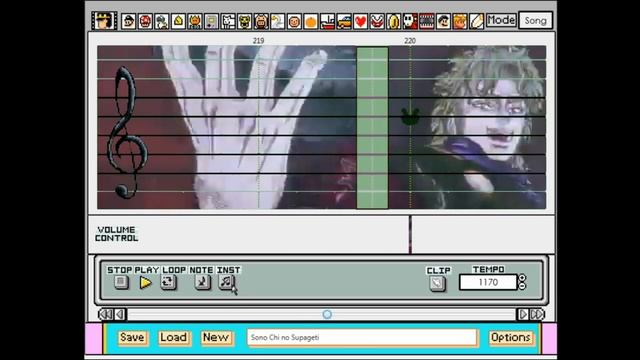This screenshot has height=360, width=640.
Task: Select the Piranha Plant instrument
Action: (x=377, y=21)
